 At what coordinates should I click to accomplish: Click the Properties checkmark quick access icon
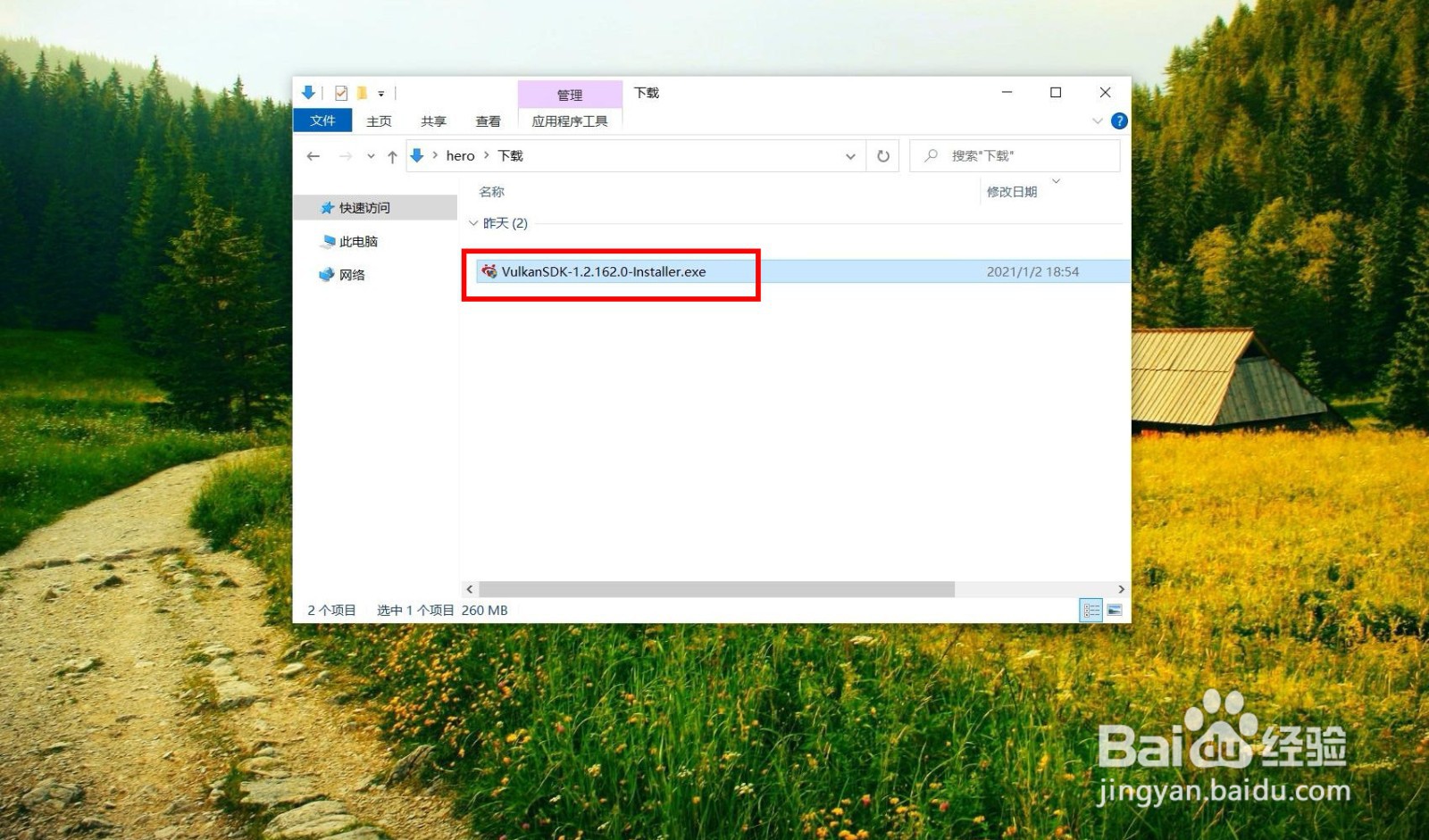341,93
